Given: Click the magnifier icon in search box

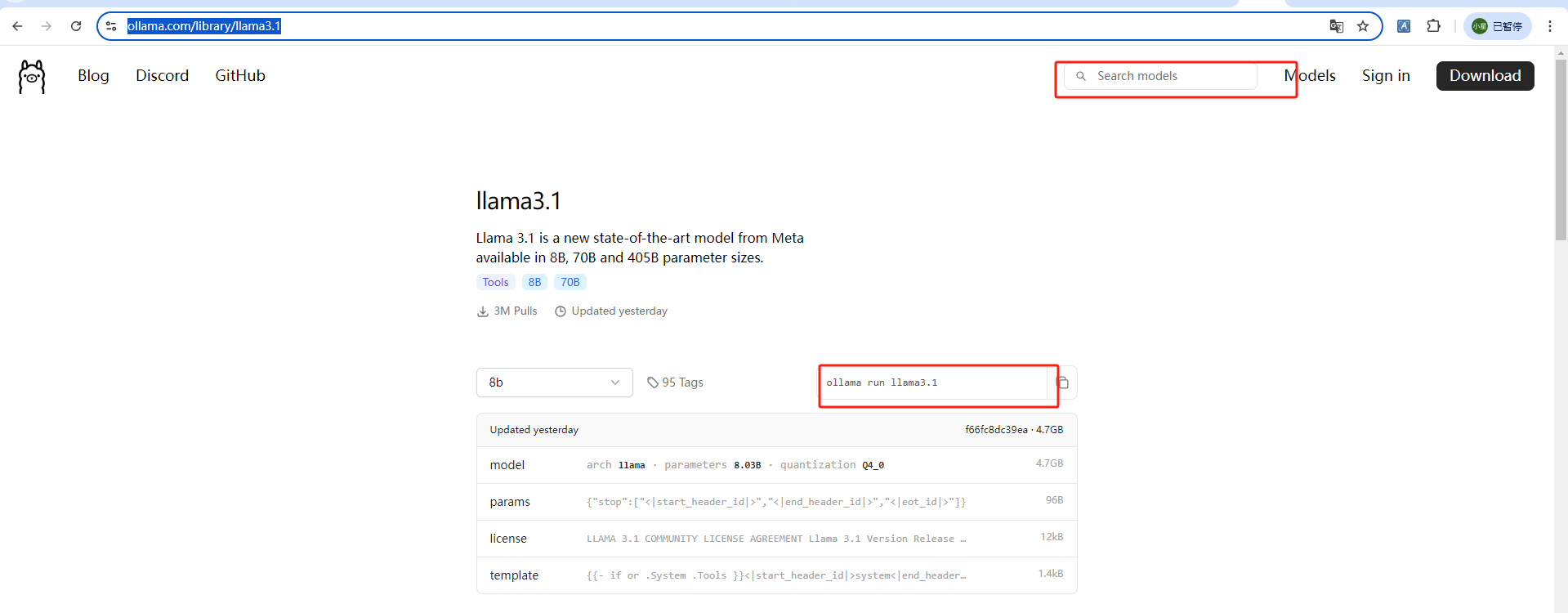Looking at the screenshot, I should (x=1081, y=76).
